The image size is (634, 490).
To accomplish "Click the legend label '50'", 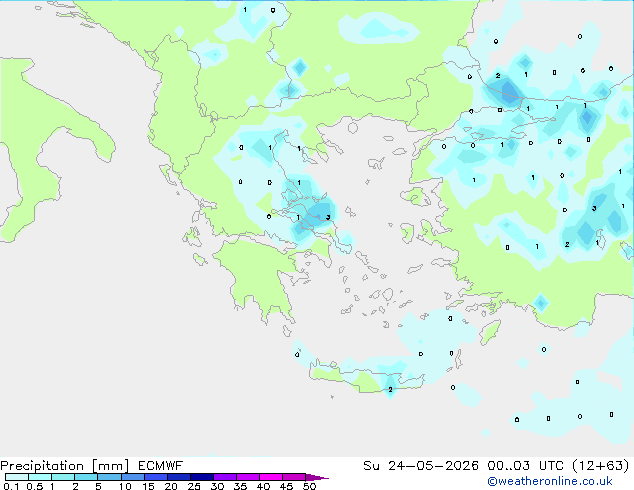I will click(x=309, y=486).
